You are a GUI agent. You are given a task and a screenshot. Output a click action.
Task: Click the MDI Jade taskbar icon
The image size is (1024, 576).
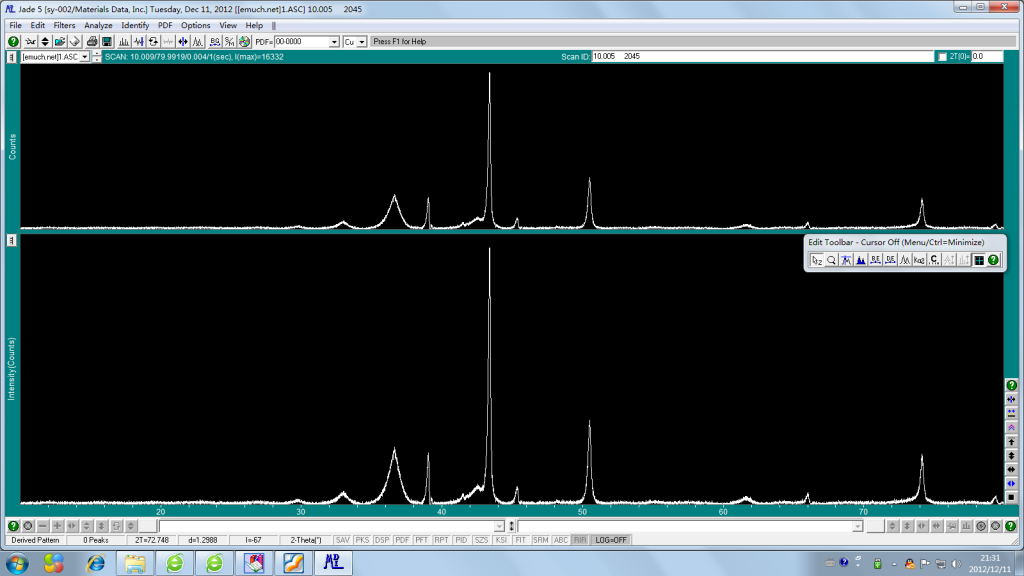tap(333, 563)
